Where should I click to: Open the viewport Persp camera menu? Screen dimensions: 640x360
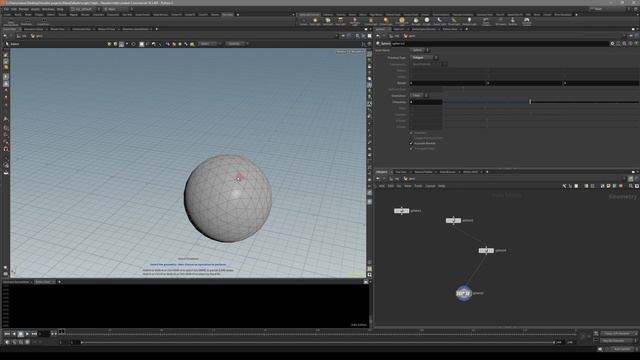point(341,52)
